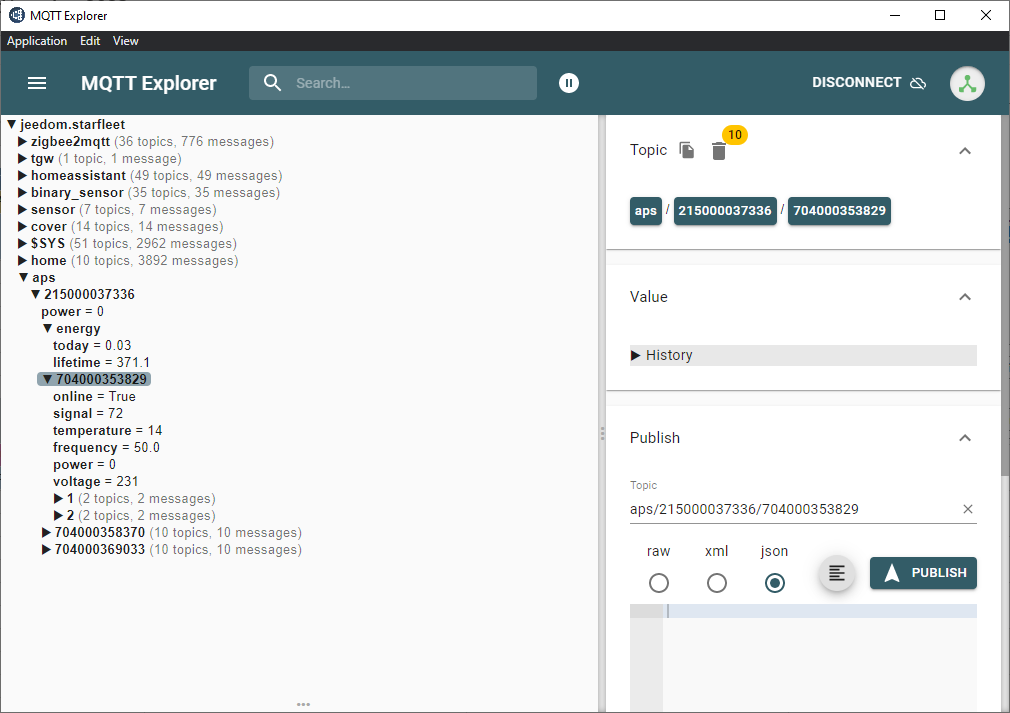Expand subtopic 2 under 704000353829
Image resolution: width=1010 pixels, height=713 pixels.
[x=59, y=515]
